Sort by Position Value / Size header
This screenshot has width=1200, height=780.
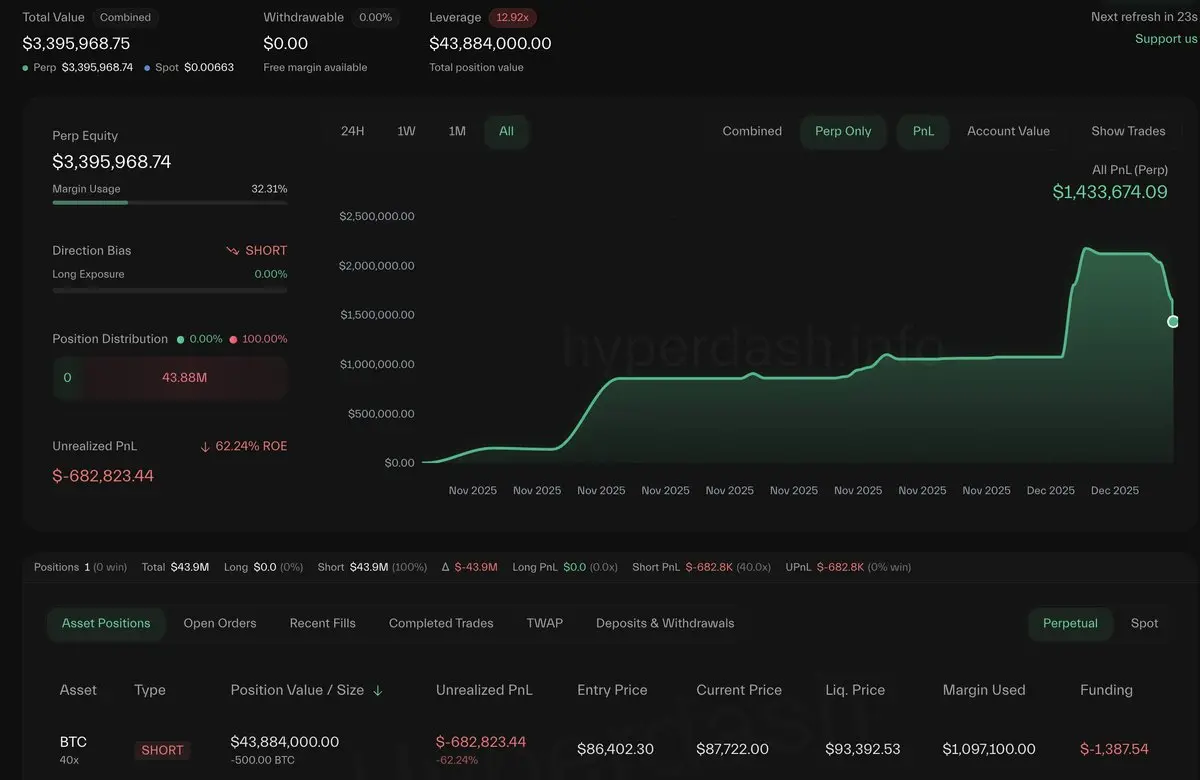[x=297, y=690]
